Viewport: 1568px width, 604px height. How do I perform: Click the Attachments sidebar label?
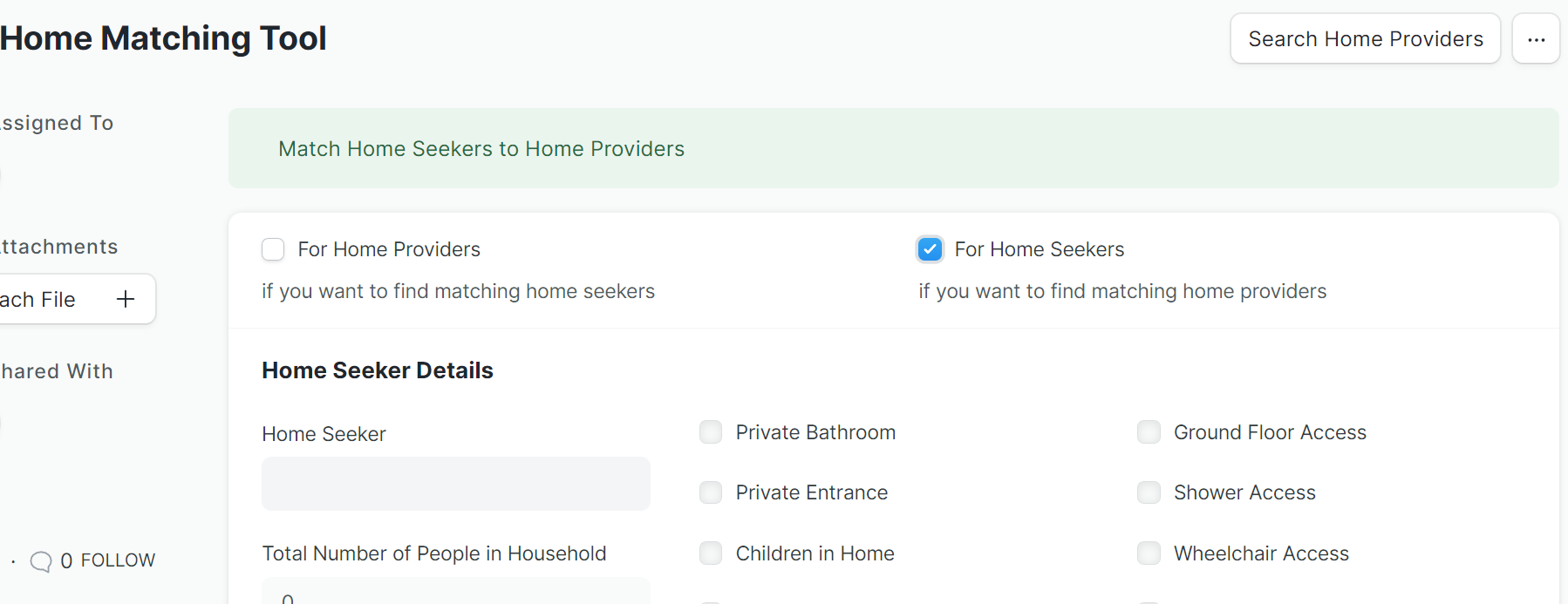point(59,247)
